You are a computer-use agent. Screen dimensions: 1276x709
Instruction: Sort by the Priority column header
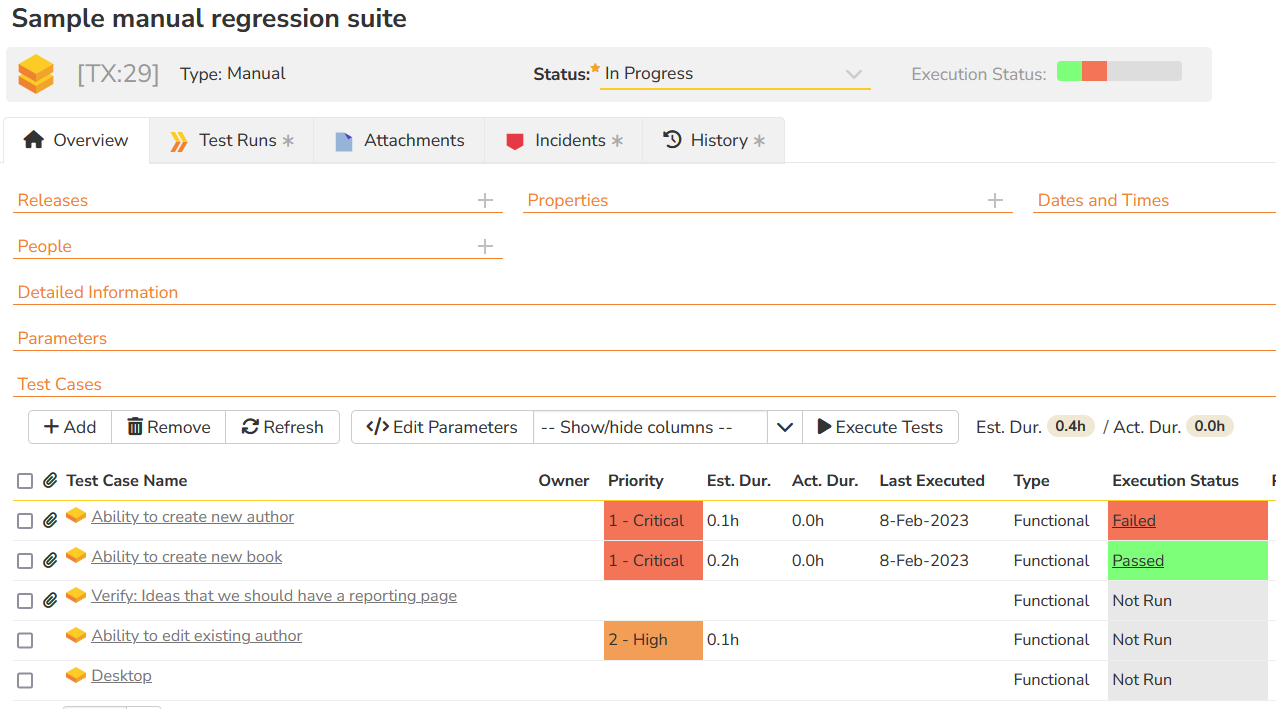point(635,481)
